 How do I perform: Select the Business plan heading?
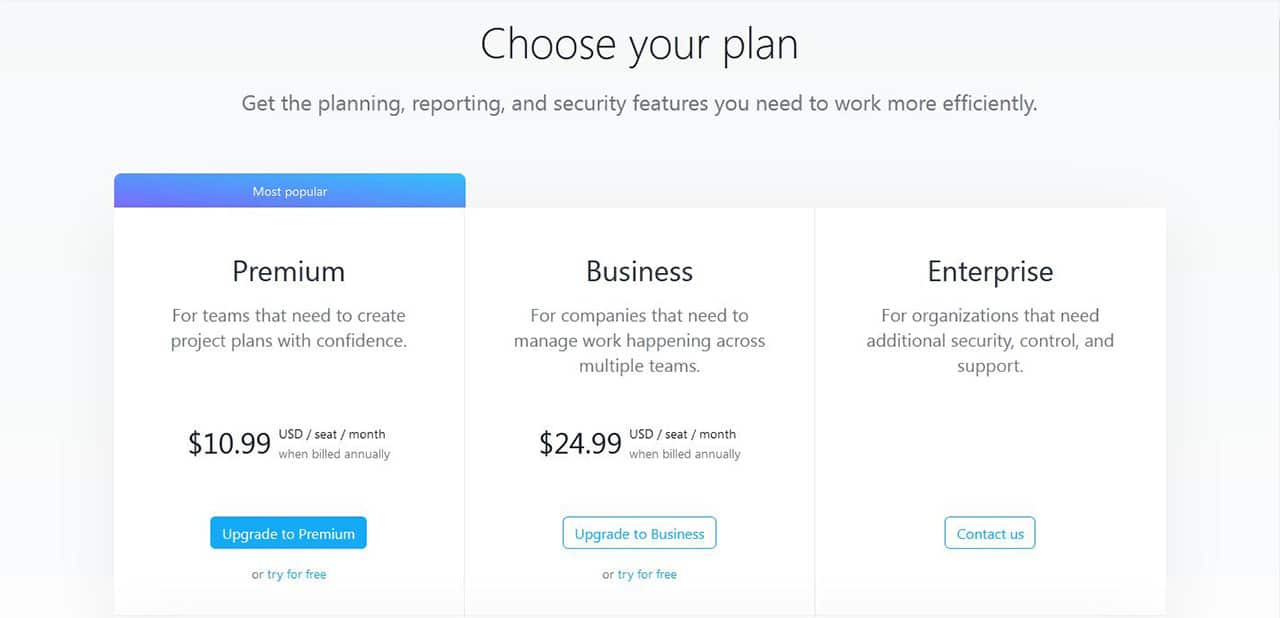coord(639,271)
